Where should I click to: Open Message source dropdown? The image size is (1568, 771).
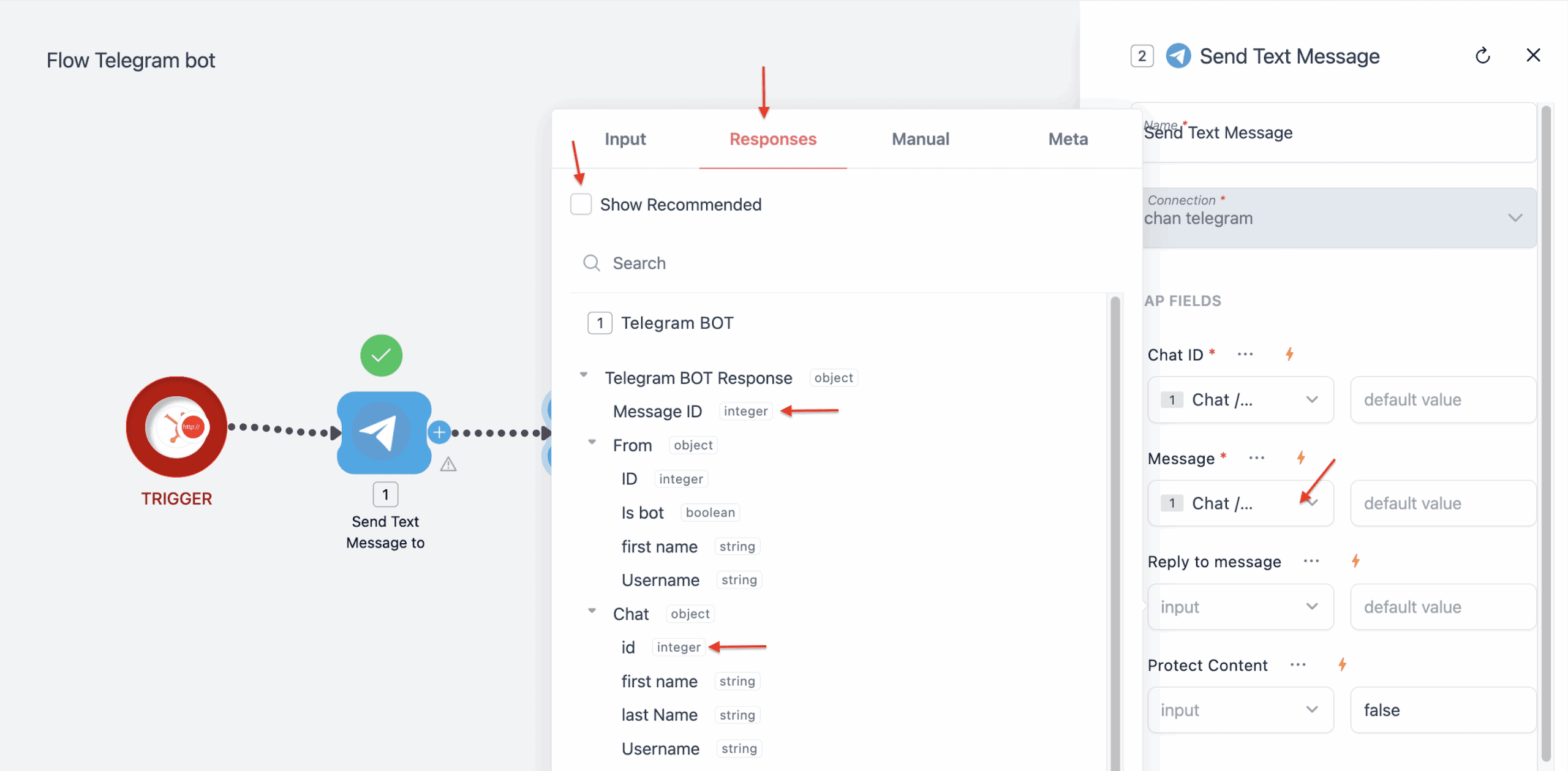coord(1240,503)
